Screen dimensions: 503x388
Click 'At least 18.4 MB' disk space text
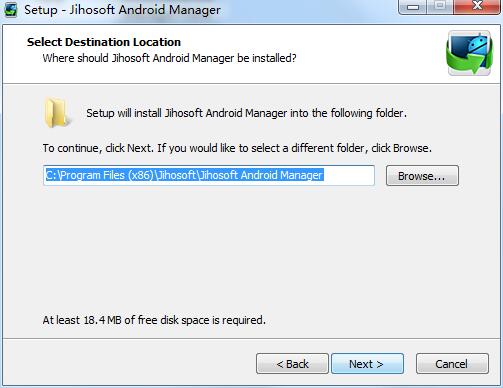coord(154,320)
